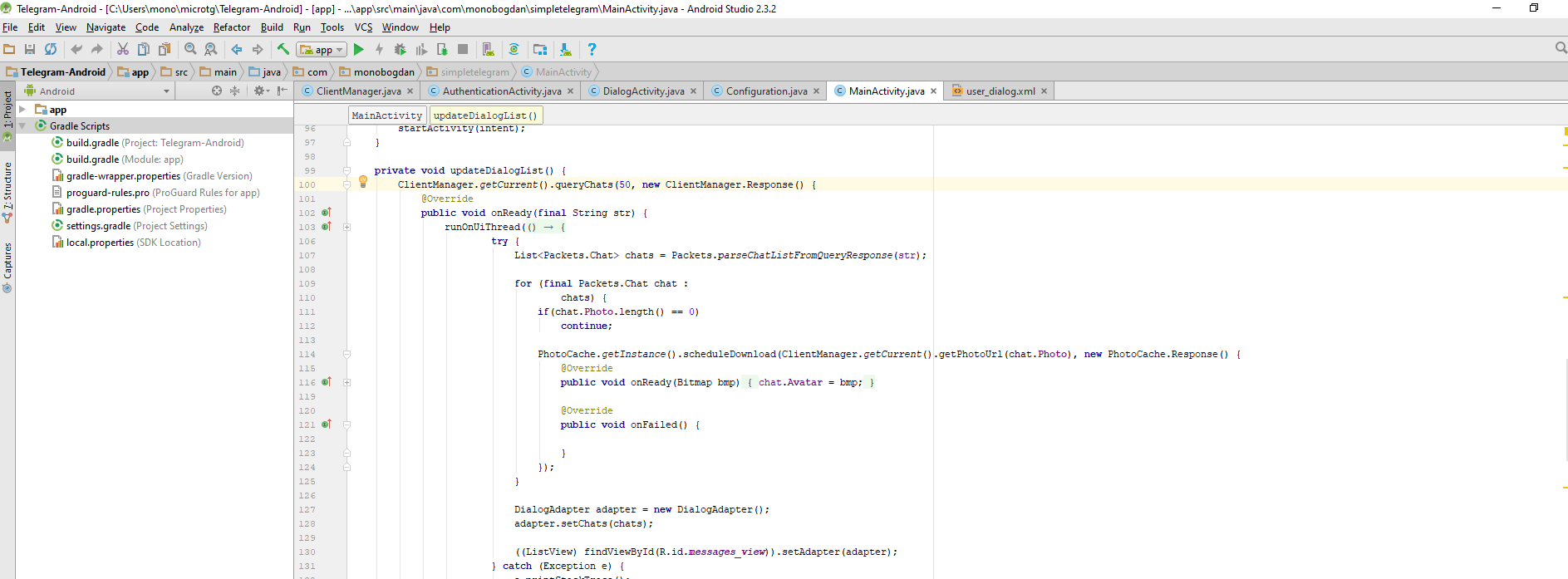Click Collapse All icon in project panel
This screenshot has width=1568, height=579.
pyautogui.click(x=234, y=91)
